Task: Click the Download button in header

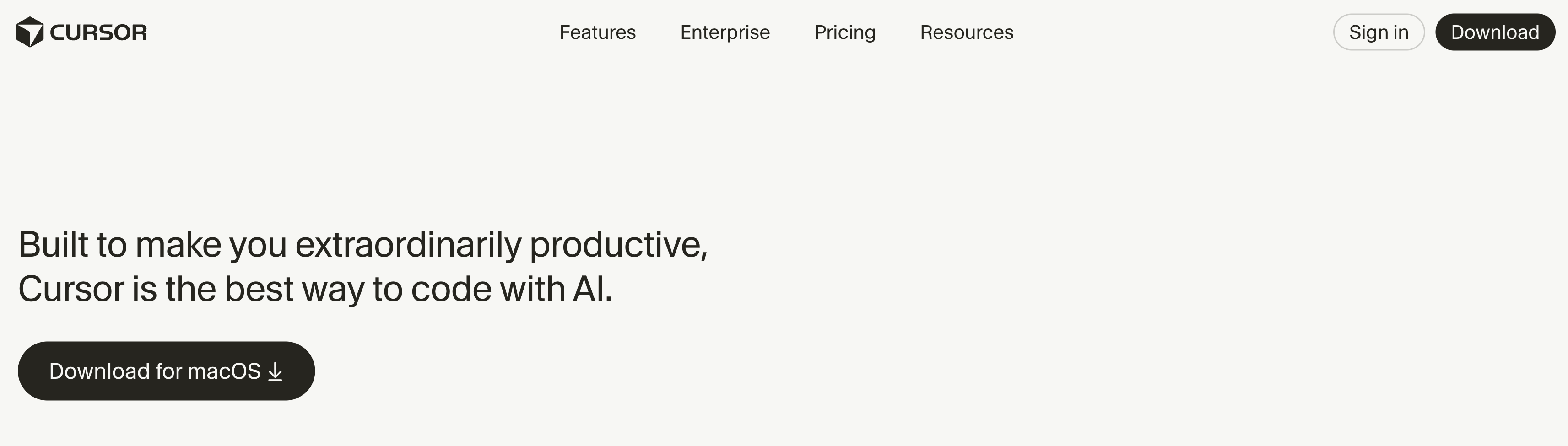Action: coord(1494,32)
